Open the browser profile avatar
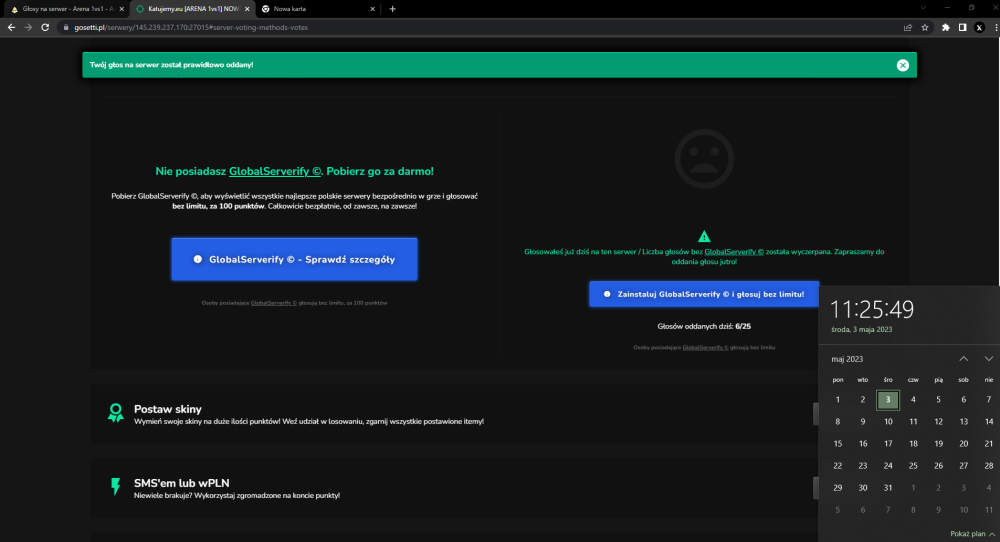The height and width of the screenshot is (542, 1000). [980, 27]
